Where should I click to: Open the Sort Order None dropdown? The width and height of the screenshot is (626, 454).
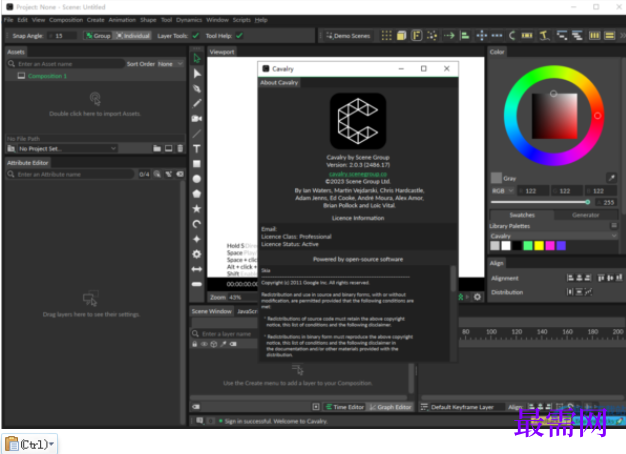click(x=170, y=64)
